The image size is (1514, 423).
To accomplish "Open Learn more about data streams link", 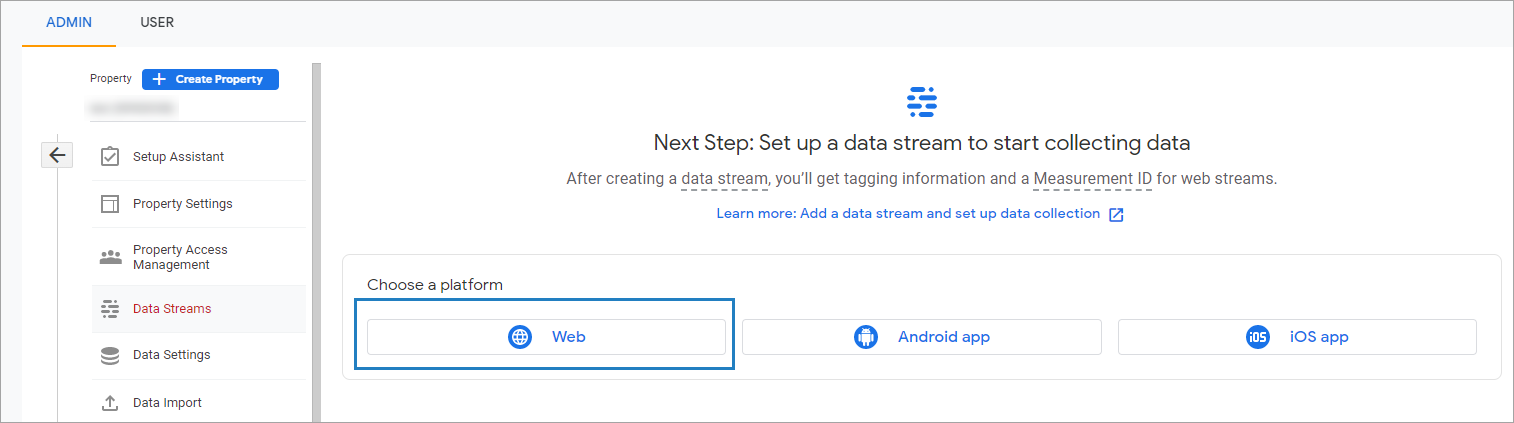I will (x=908, y=214).
